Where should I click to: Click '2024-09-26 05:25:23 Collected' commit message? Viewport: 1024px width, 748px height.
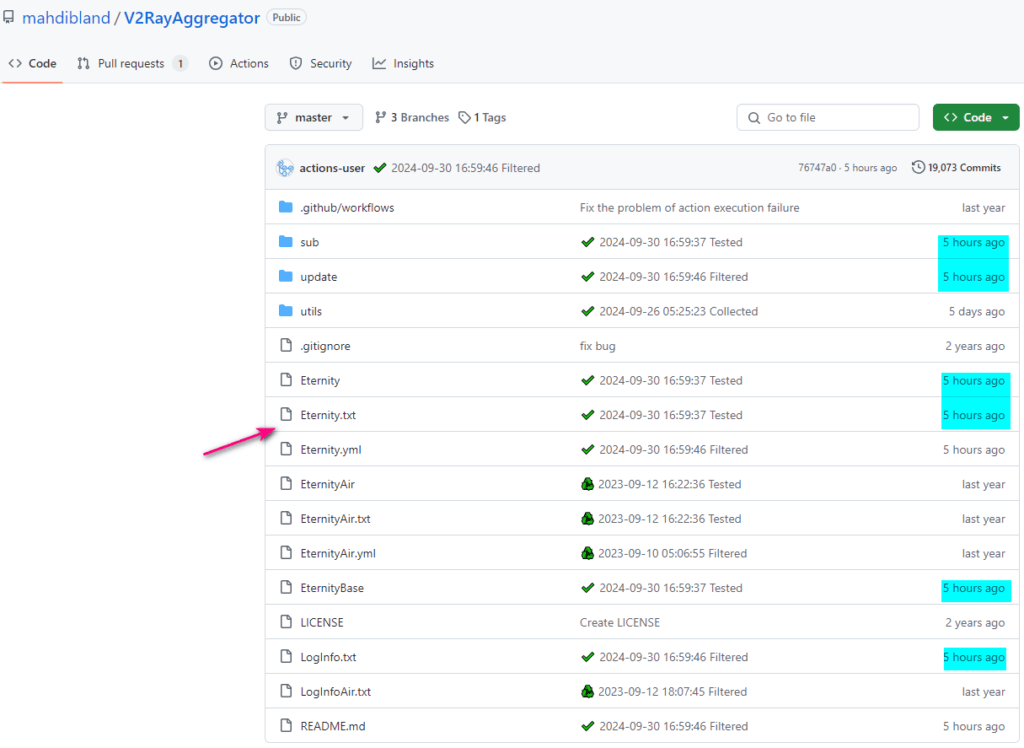[679, 312]
